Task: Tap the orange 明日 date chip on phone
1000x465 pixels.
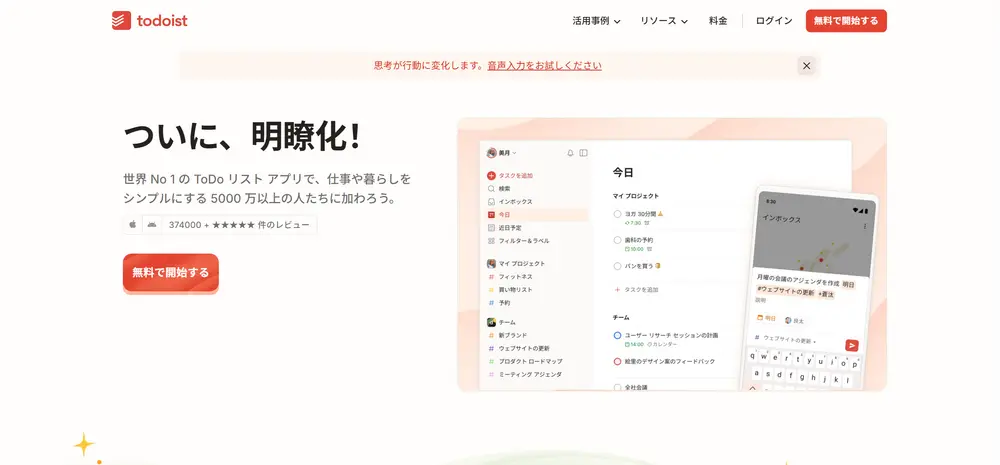Action: click(x=767, y=318)
